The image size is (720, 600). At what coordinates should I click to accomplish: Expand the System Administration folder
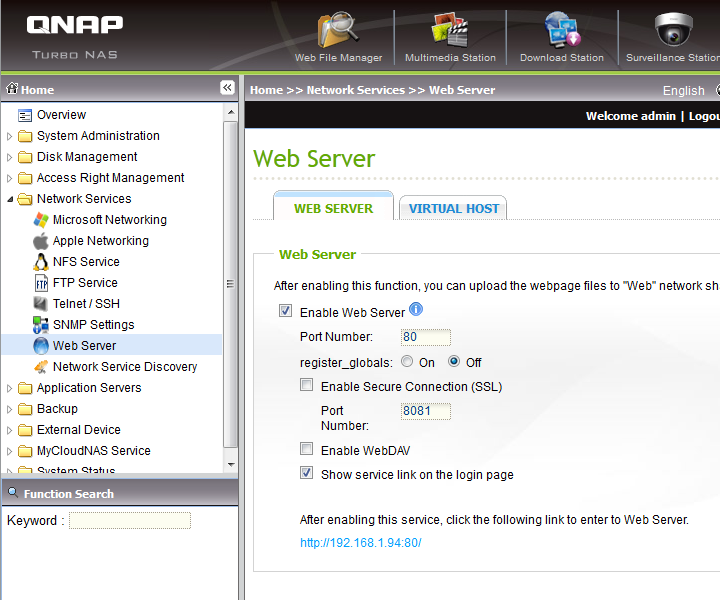[x=10, y=136]
